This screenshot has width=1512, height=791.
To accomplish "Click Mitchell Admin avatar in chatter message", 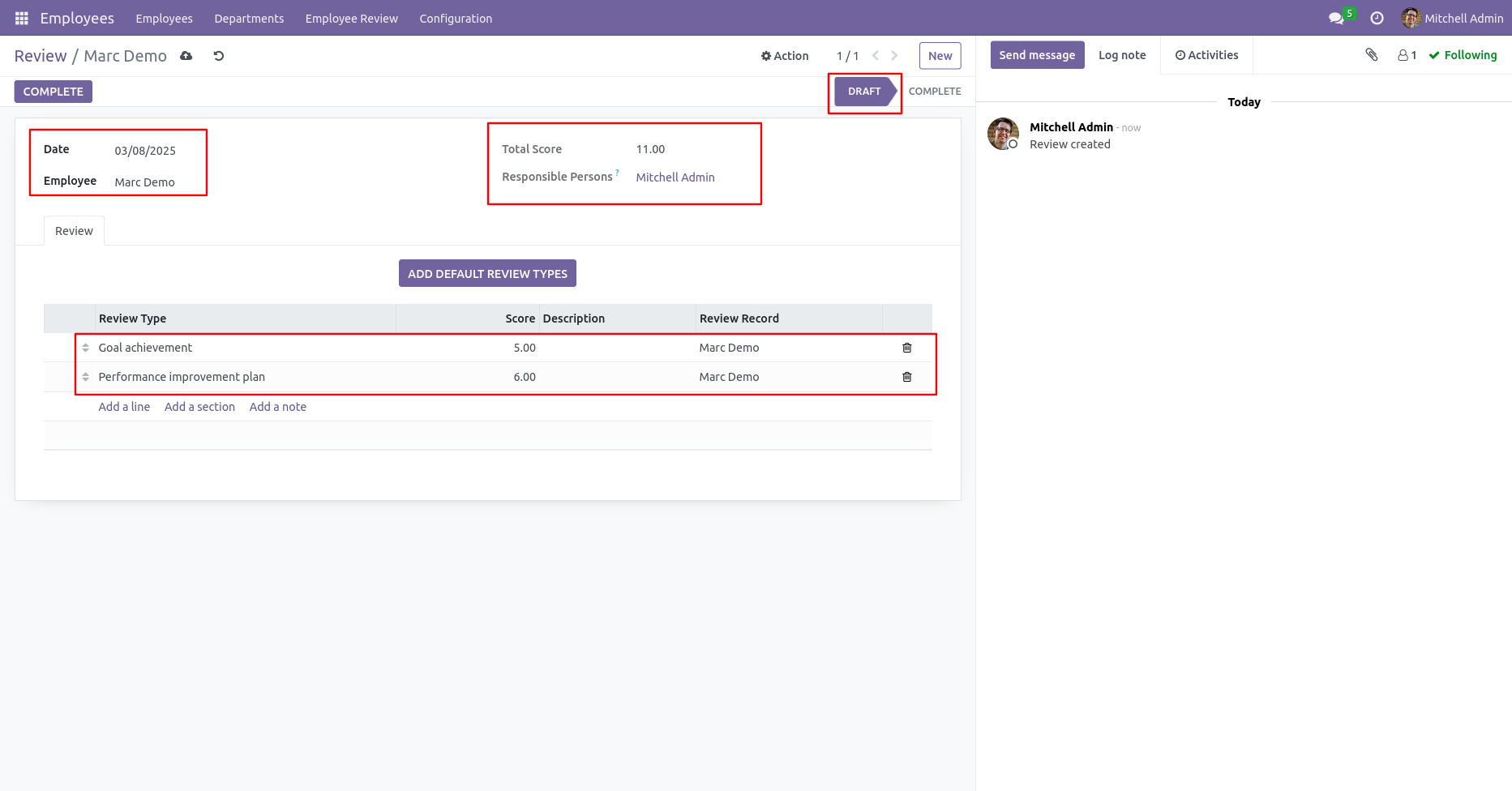I will [x=1003, y=134].
